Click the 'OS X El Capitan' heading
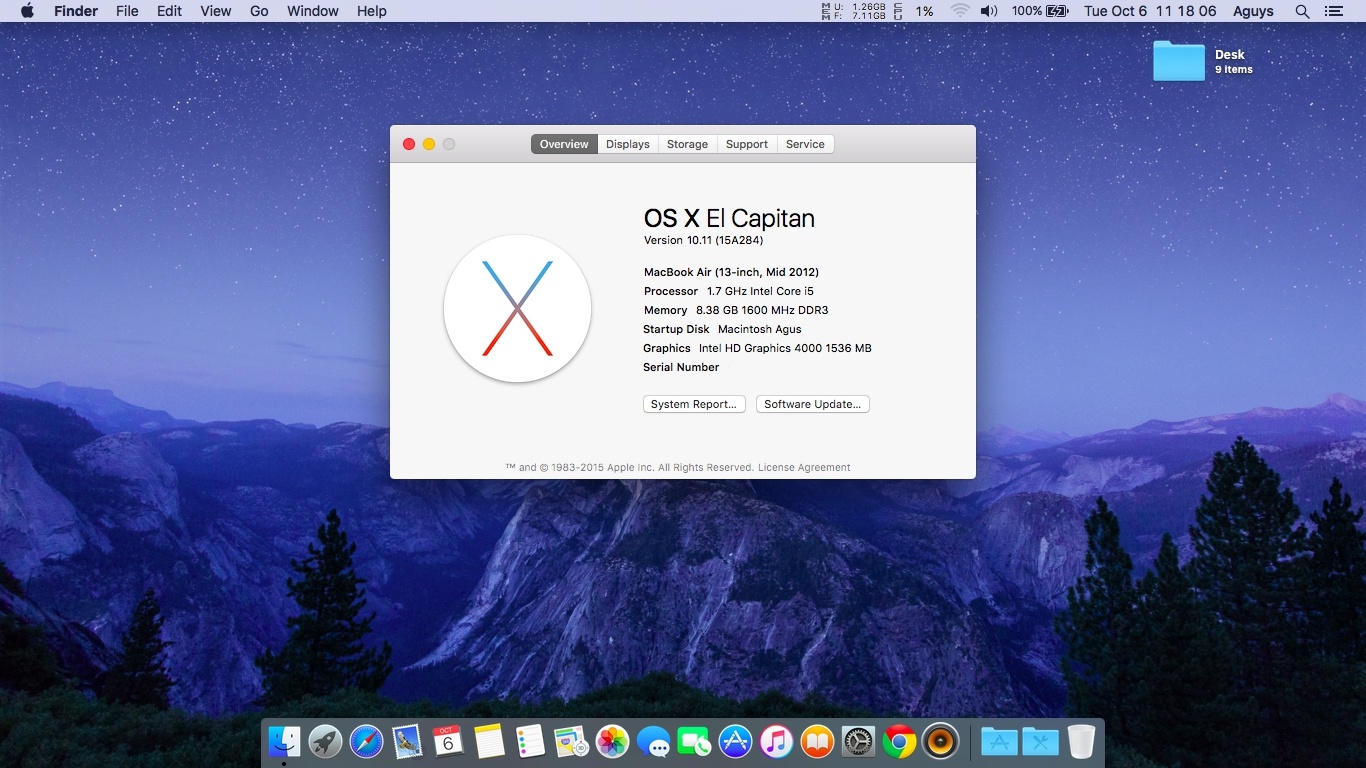 click(x=729, y=218)
